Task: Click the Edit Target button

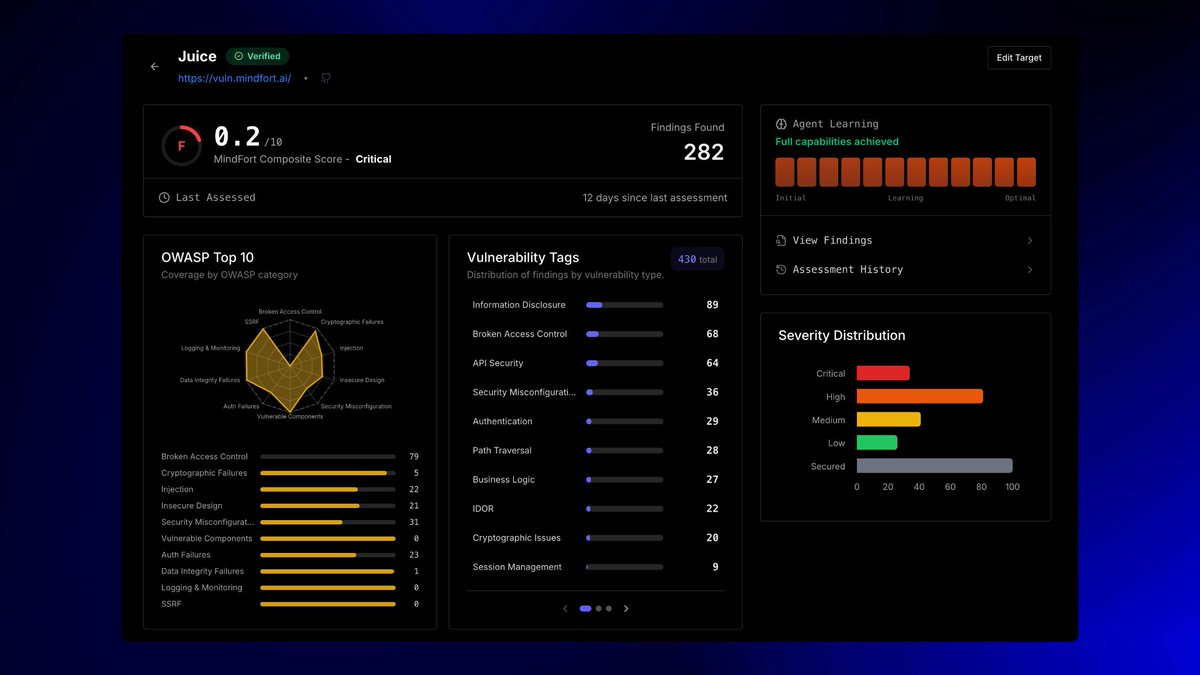Action: pyautogui.click(x=1019, y=58)
